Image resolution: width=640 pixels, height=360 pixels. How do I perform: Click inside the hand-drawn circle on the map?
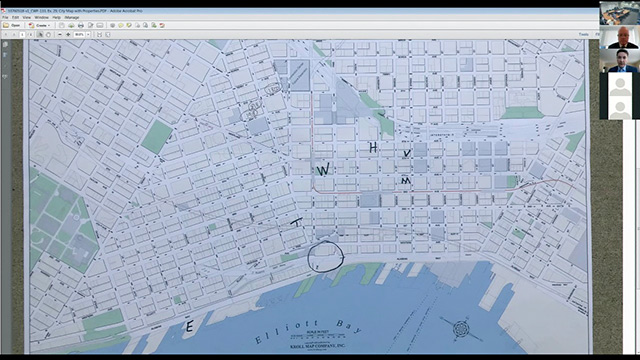[325, 256]
